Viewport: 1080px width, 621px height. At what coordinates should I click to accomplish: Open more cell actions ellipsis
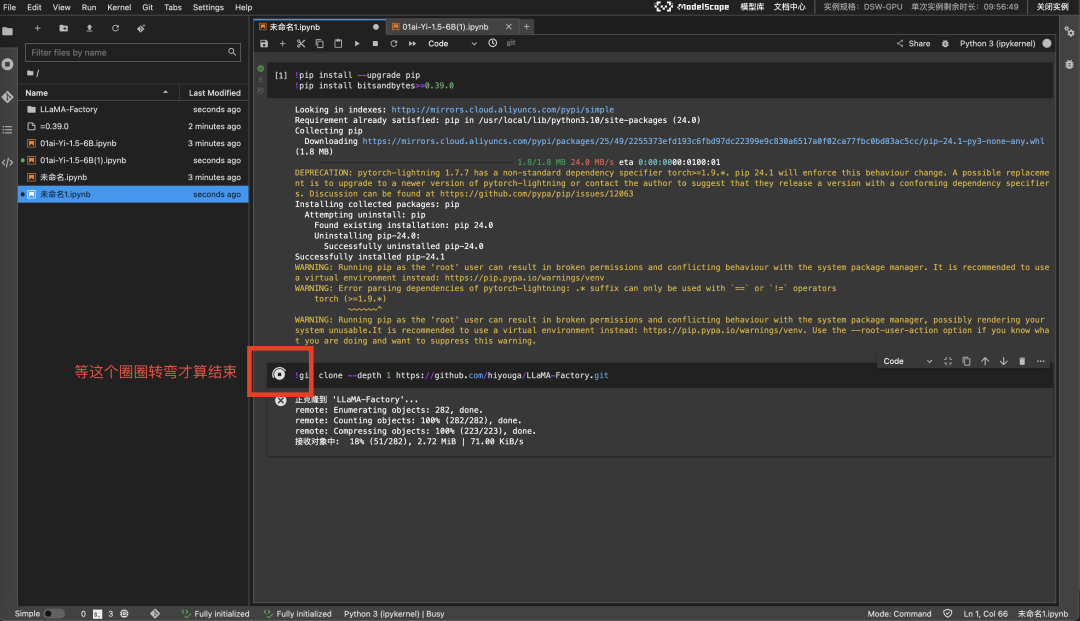pos(1041,361)
